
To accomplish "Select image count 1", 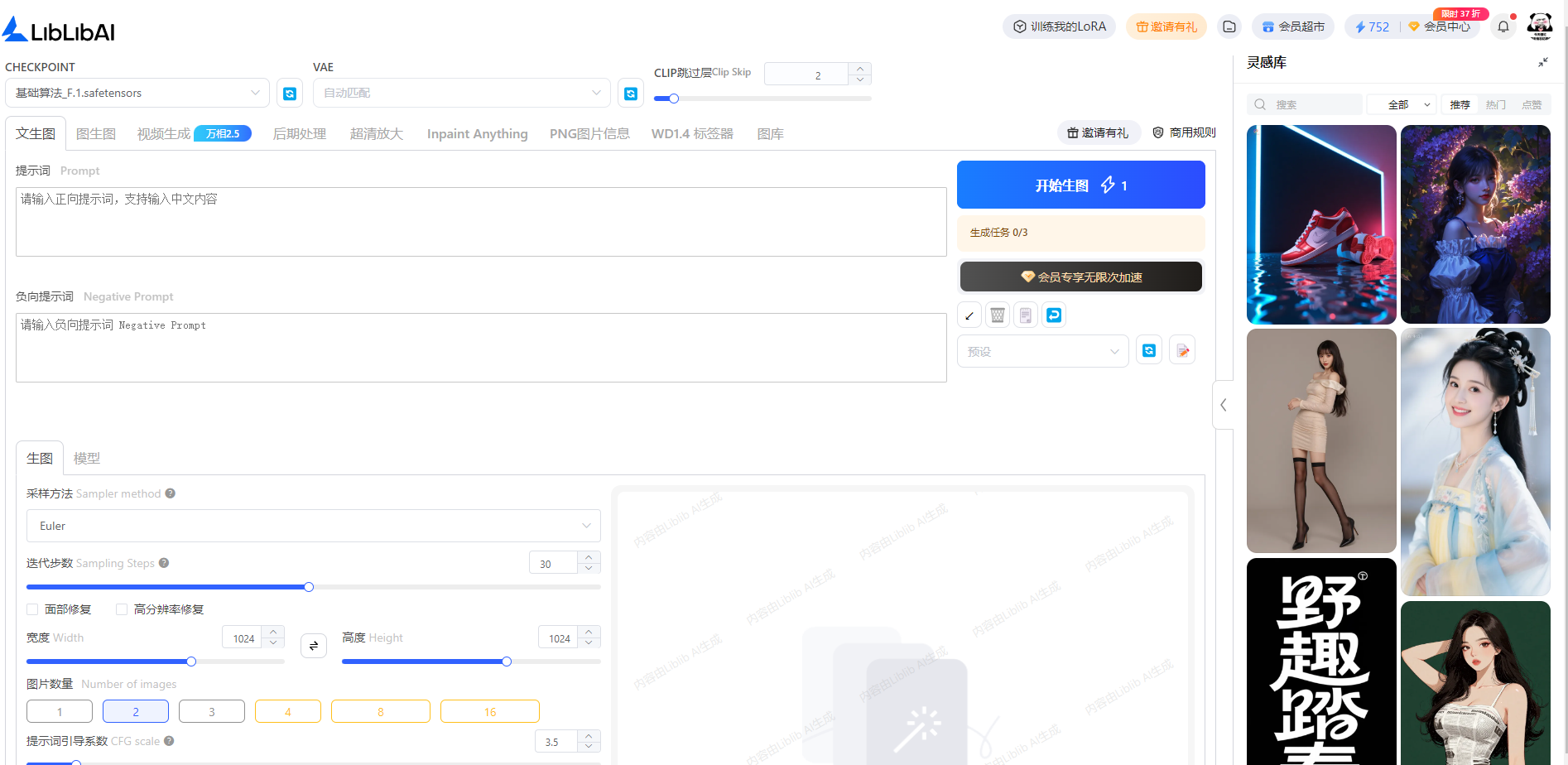I will 60,711.
